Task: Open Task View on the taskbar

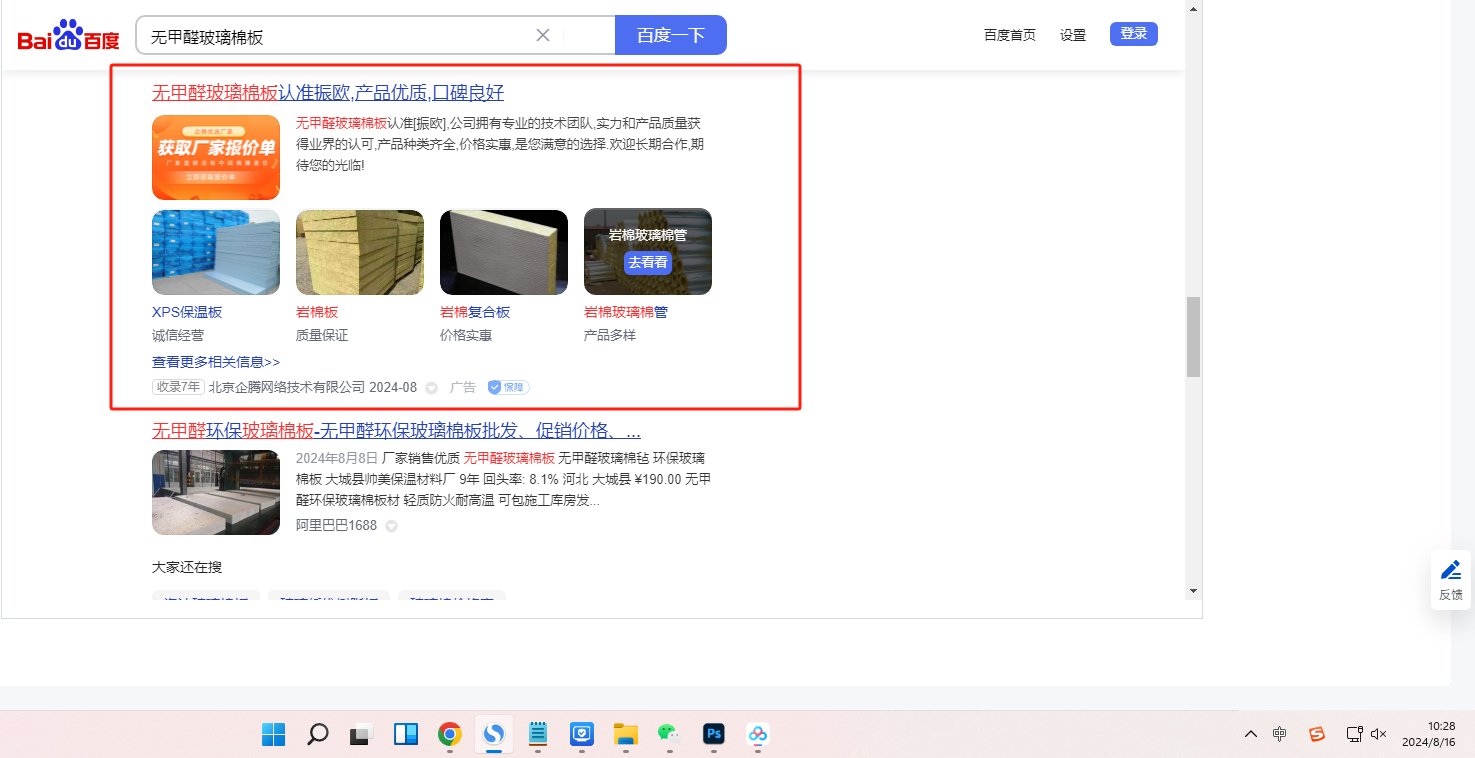Action: (x=361, y=734)
